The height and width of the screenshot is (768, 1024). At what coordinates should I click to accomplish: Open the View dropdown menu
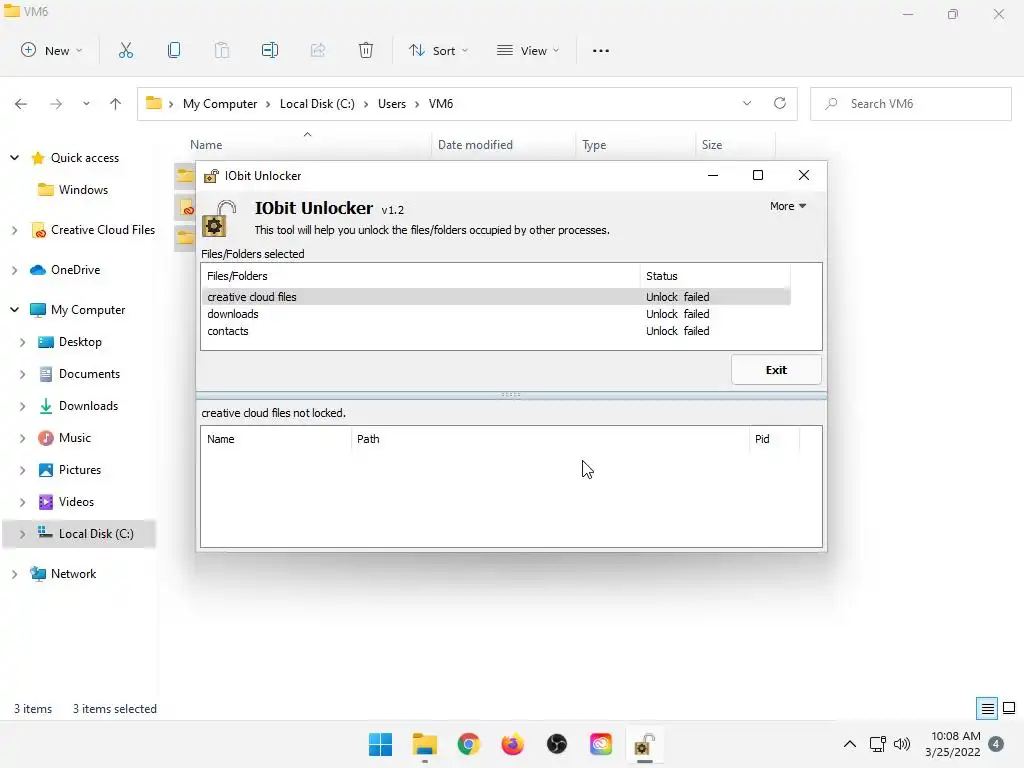coord(528,50)
